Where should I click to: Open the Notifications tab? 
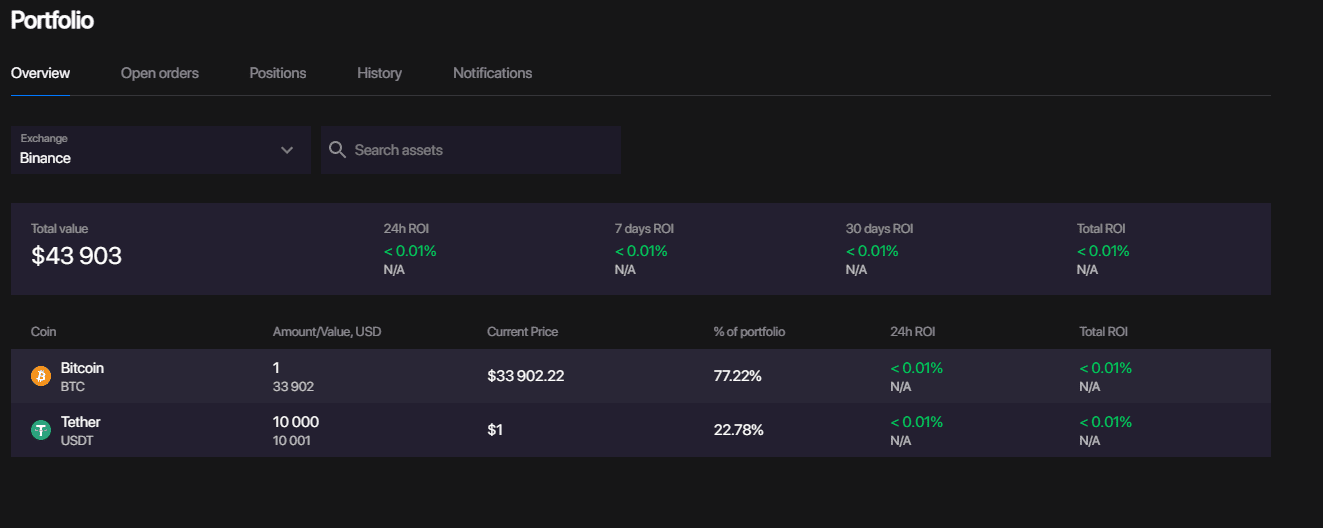coord(492,73)
